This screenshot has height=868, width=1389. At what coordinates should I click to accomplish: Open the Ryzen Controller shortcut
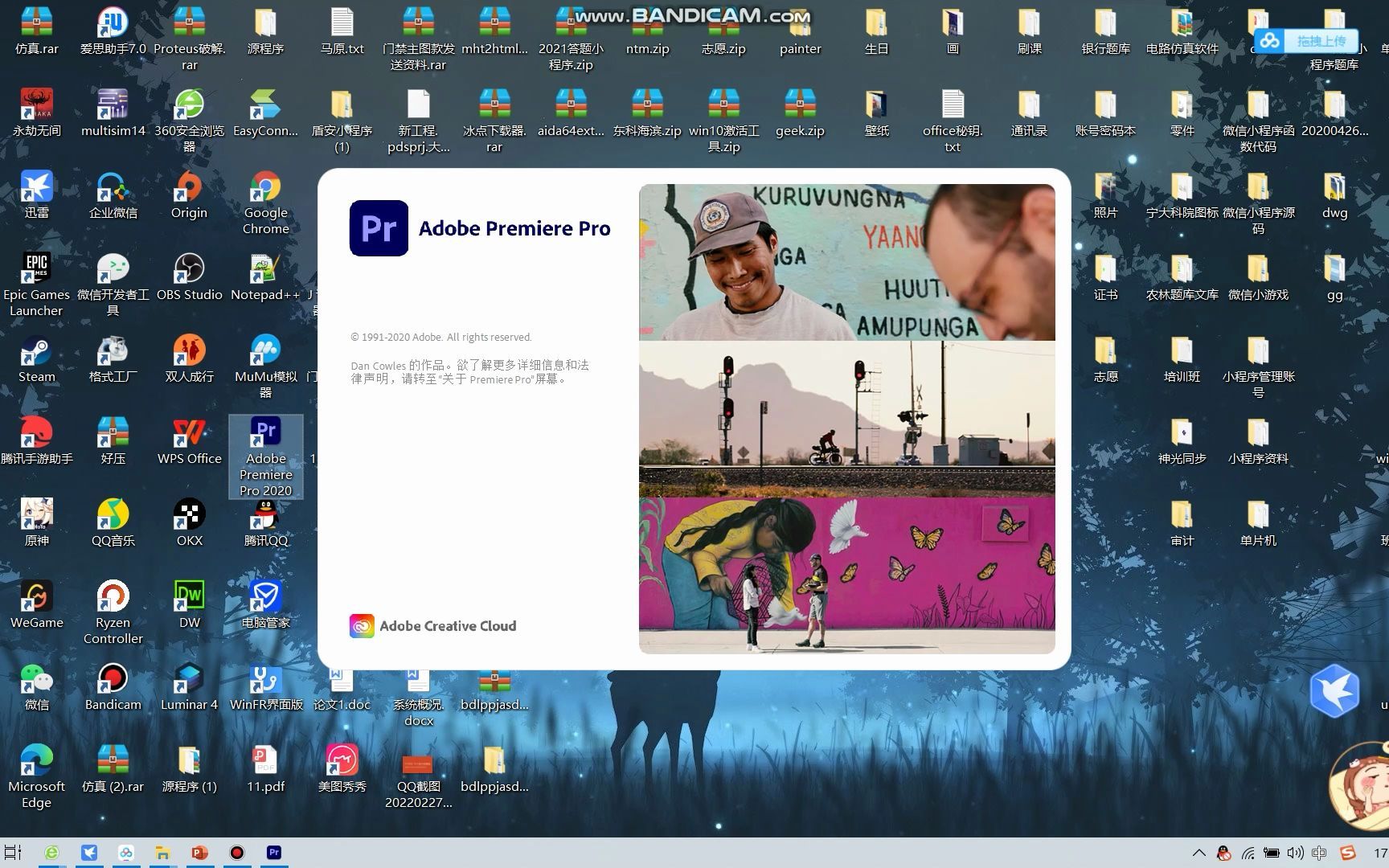(x=113, y=612)
